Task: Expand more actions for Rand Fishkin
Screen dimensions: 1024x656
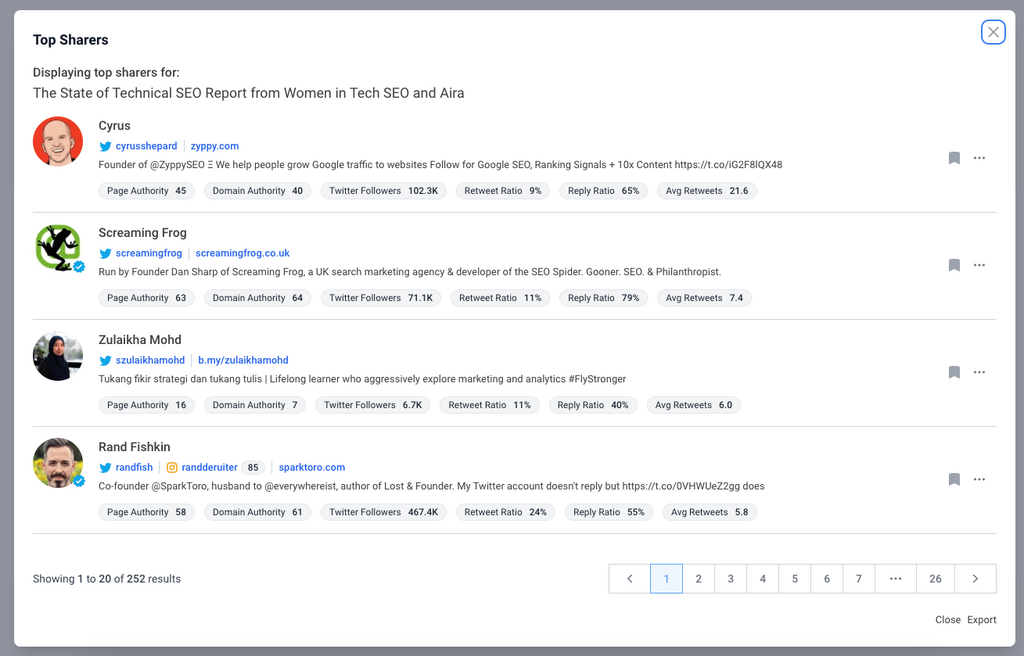Action: tap(979, 479)
